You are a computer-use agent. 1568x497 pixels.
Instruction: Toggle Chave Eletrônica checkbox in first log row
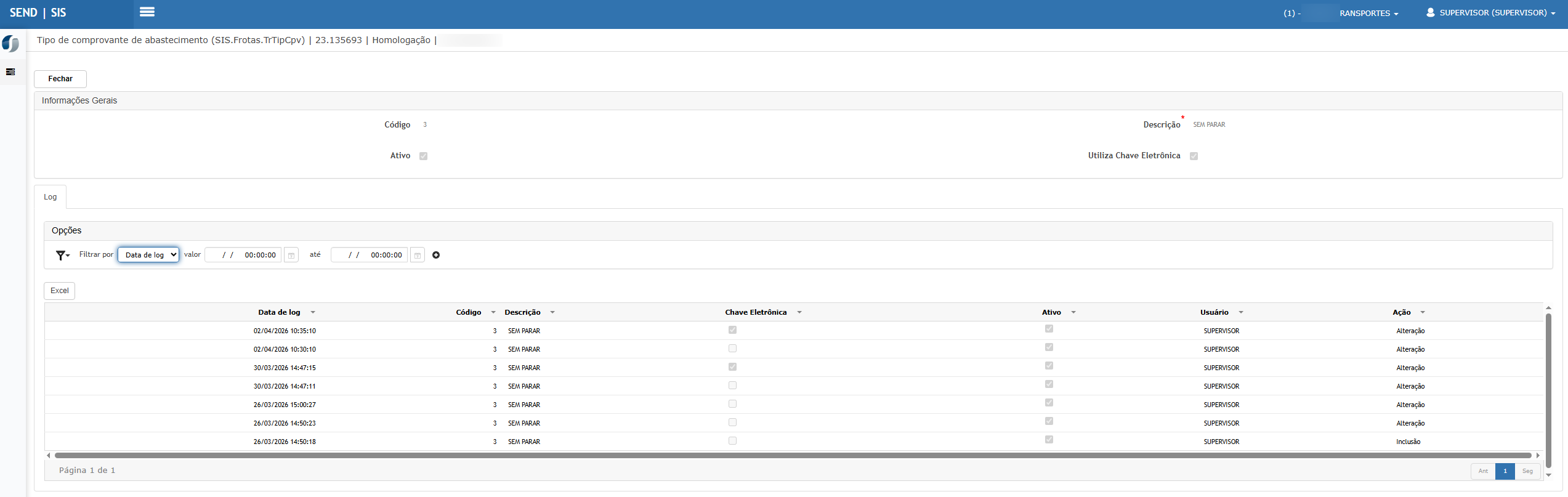tap(732, 330)
